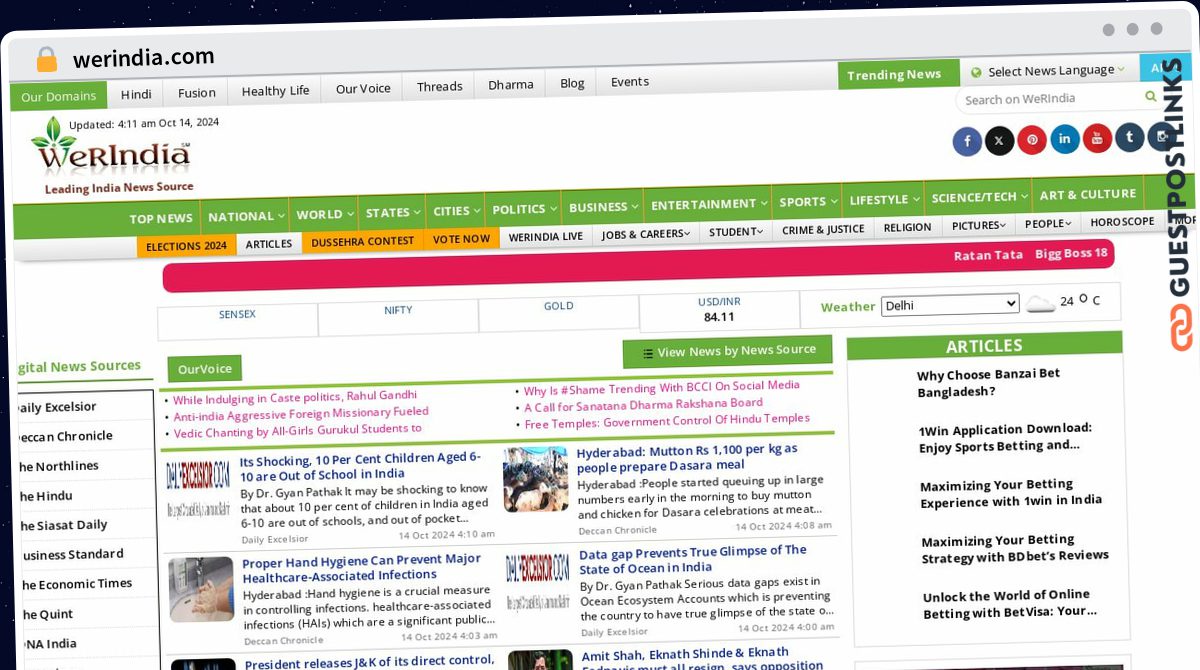Click the Bigg Boss 18 trending topic
1200x670 pixels.
[x=1071, y=253]
